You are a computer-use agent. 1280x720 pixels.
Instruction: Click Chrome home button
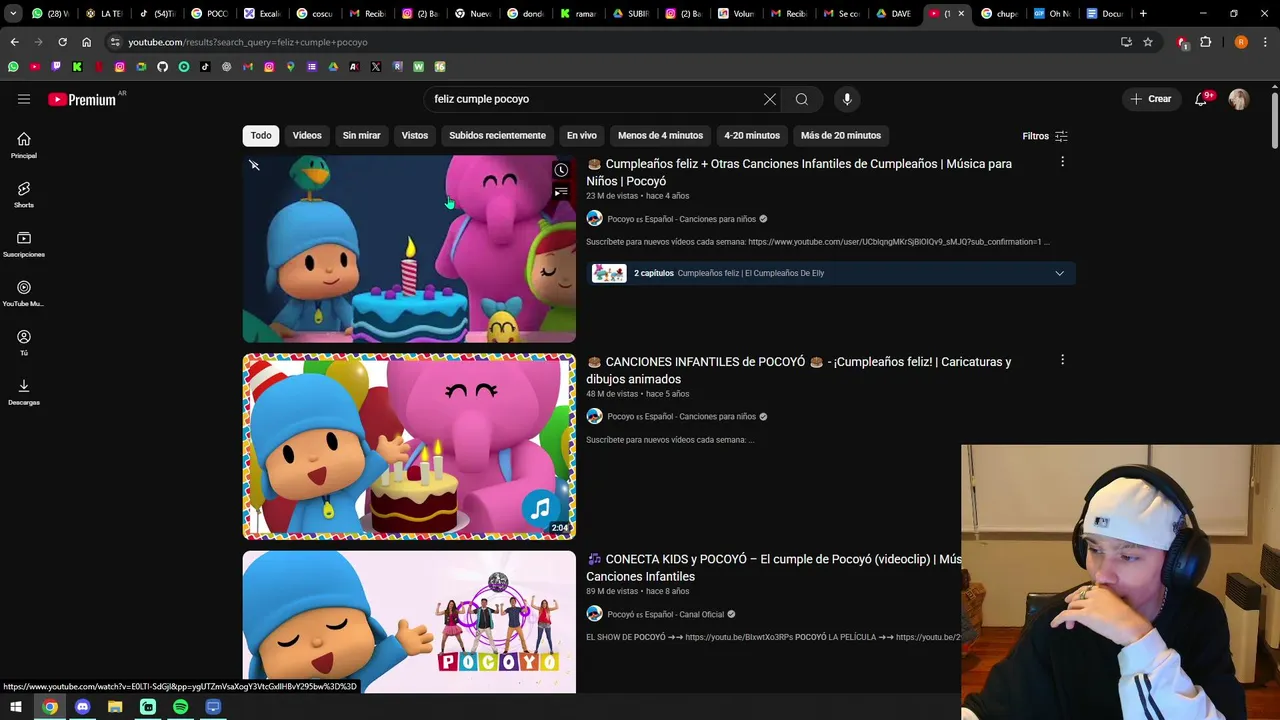click(86, 42)
